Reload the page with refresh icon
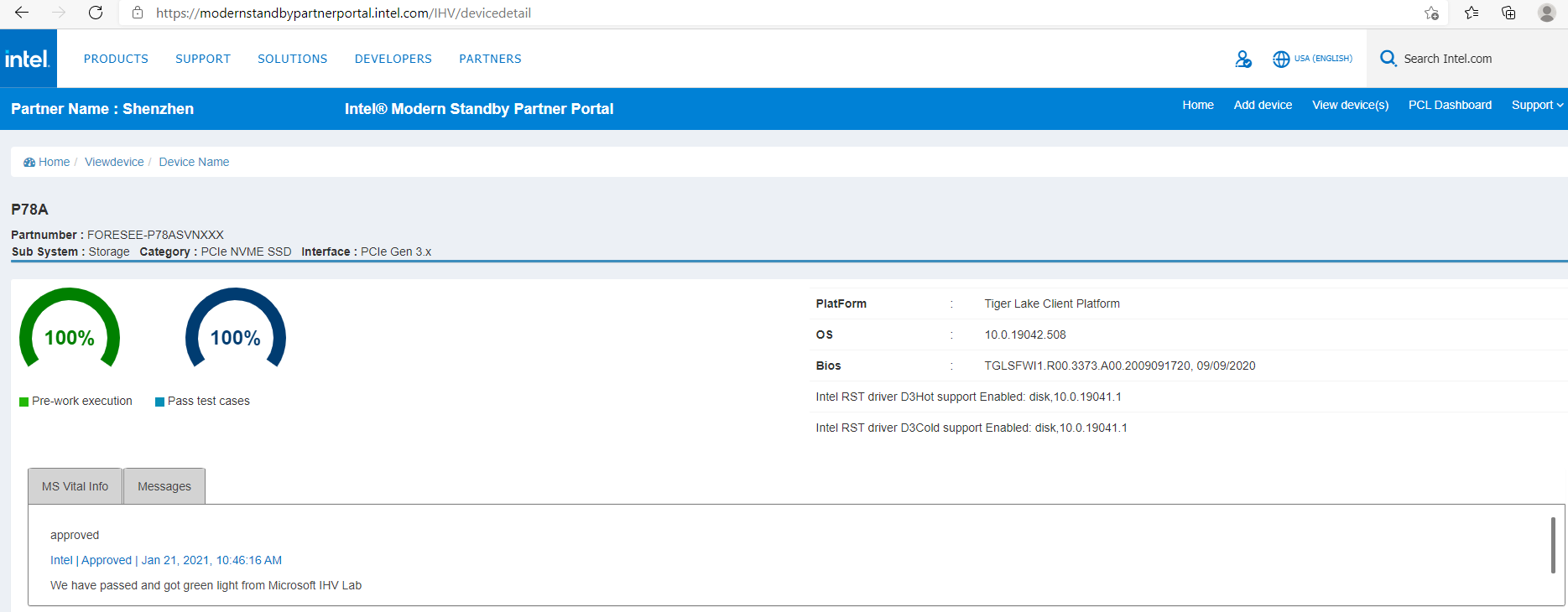This screenshot has width=1568, height=612. [96, 13]
